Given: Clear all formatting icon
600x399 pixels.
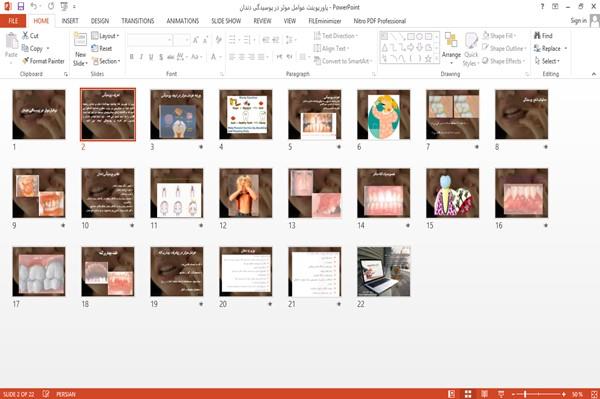Looking at the screenshot, I should (218, 40).
